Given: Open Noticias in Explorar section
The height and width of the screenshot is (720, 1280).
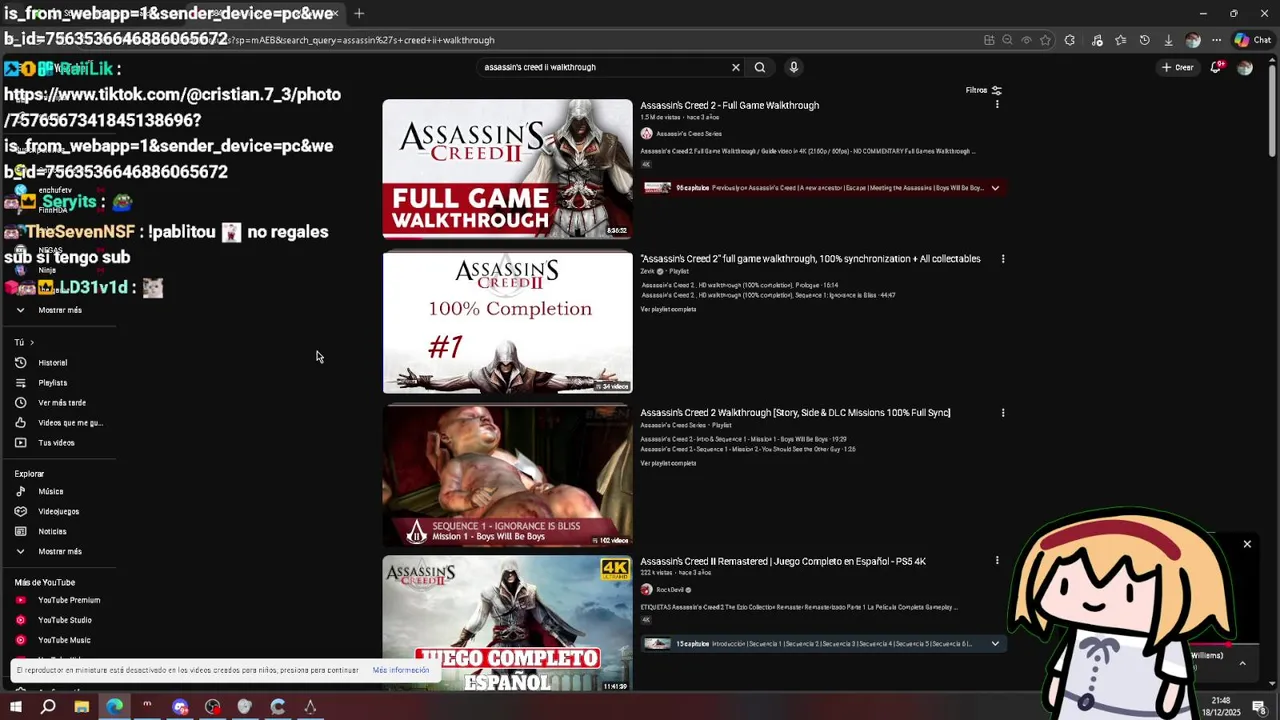Looking at the screenshot, I should (52, 532).
